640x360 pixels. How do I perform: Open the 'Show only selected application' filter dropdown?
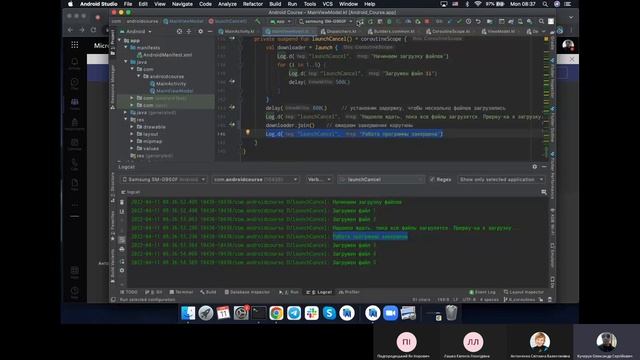pos(501,180)
